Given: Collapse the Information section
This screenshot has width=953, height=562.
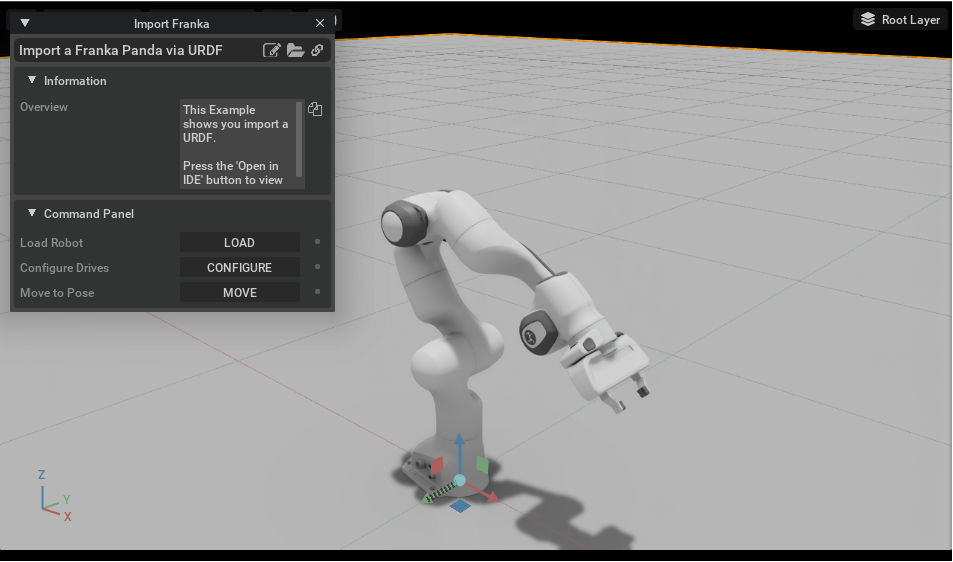Looking at the screenshot, I should (32, 80).
